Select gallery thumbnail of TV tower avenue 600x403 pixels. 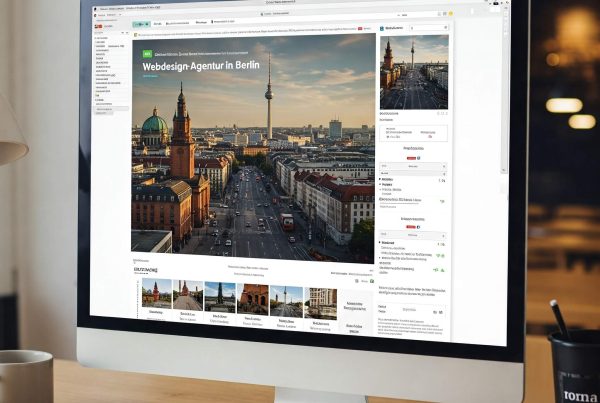click(286, 301)
